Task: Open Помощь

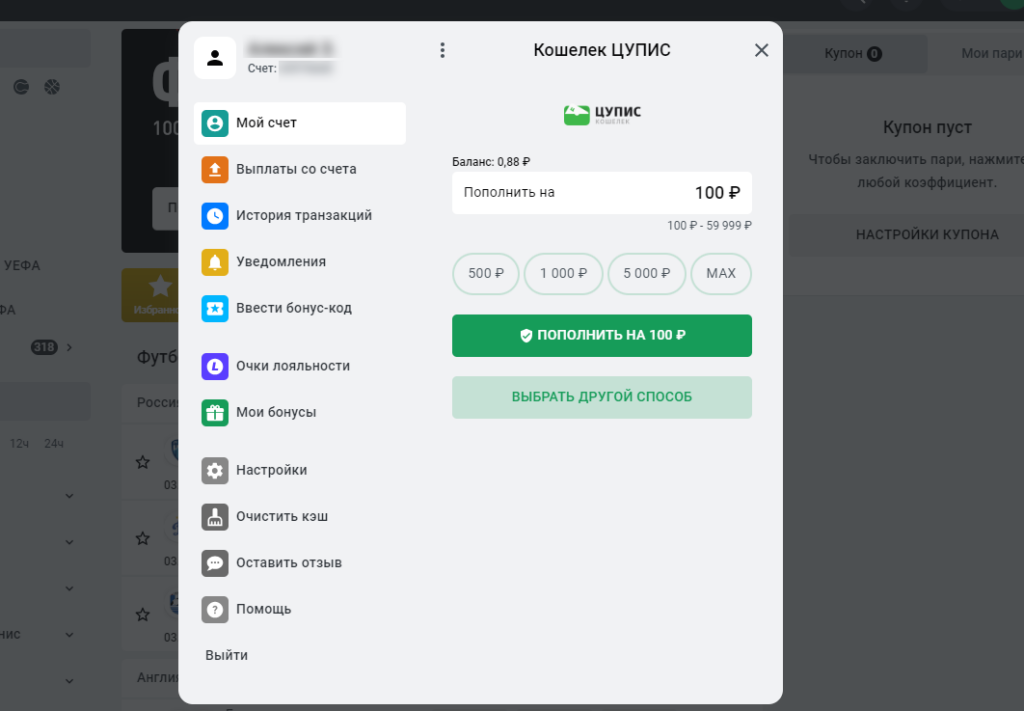Action: [300, 610]
